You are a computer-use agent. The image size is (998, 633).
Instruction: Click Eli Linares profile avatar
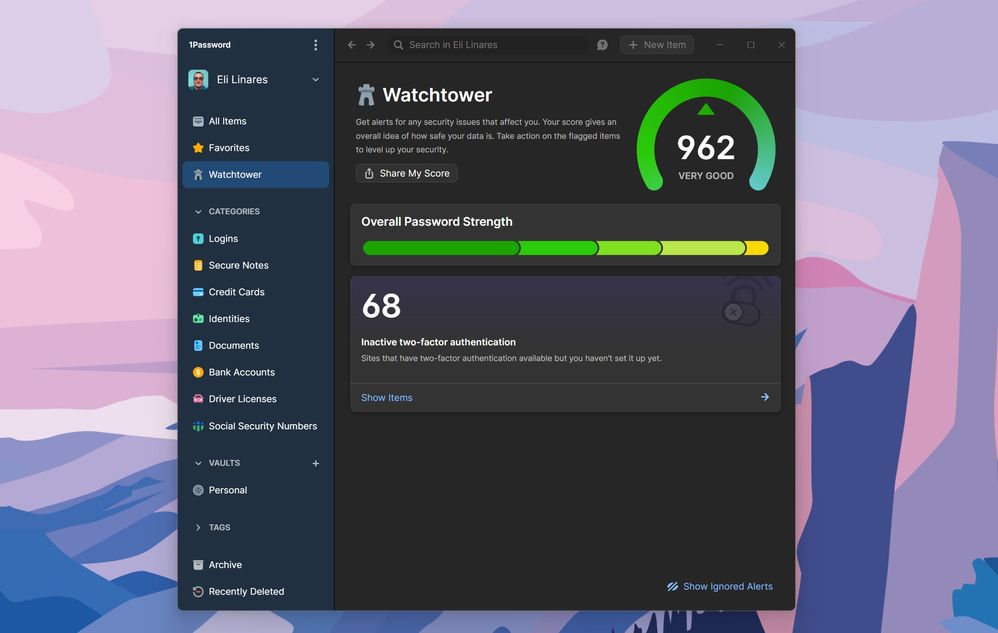[198, 80]
